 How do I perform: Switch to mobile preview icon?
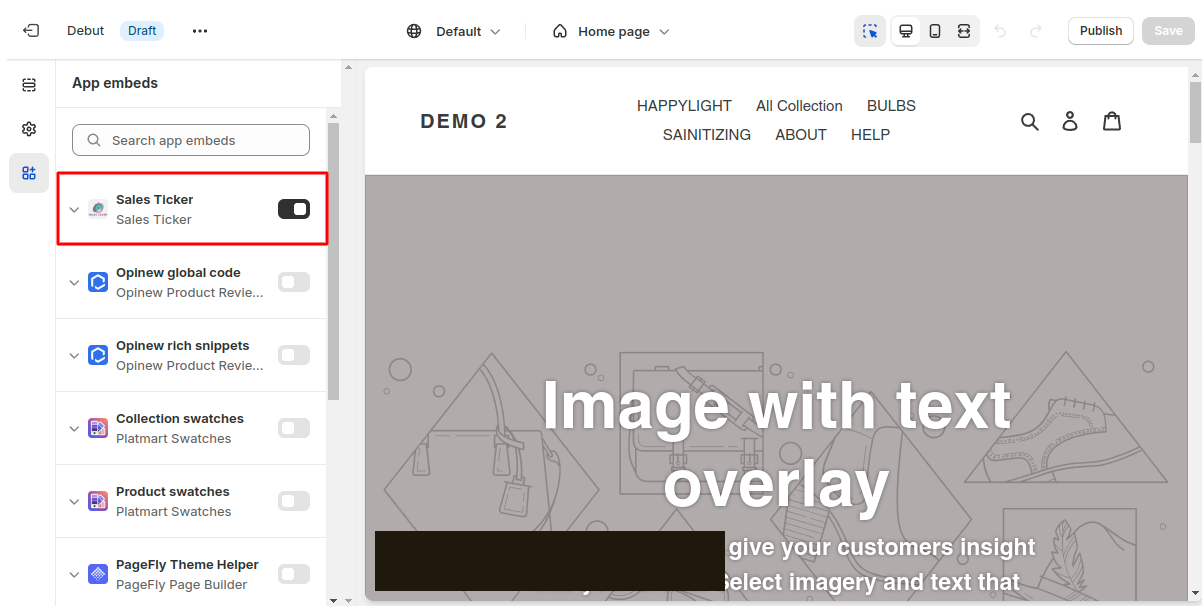click(x=935, y=31)
